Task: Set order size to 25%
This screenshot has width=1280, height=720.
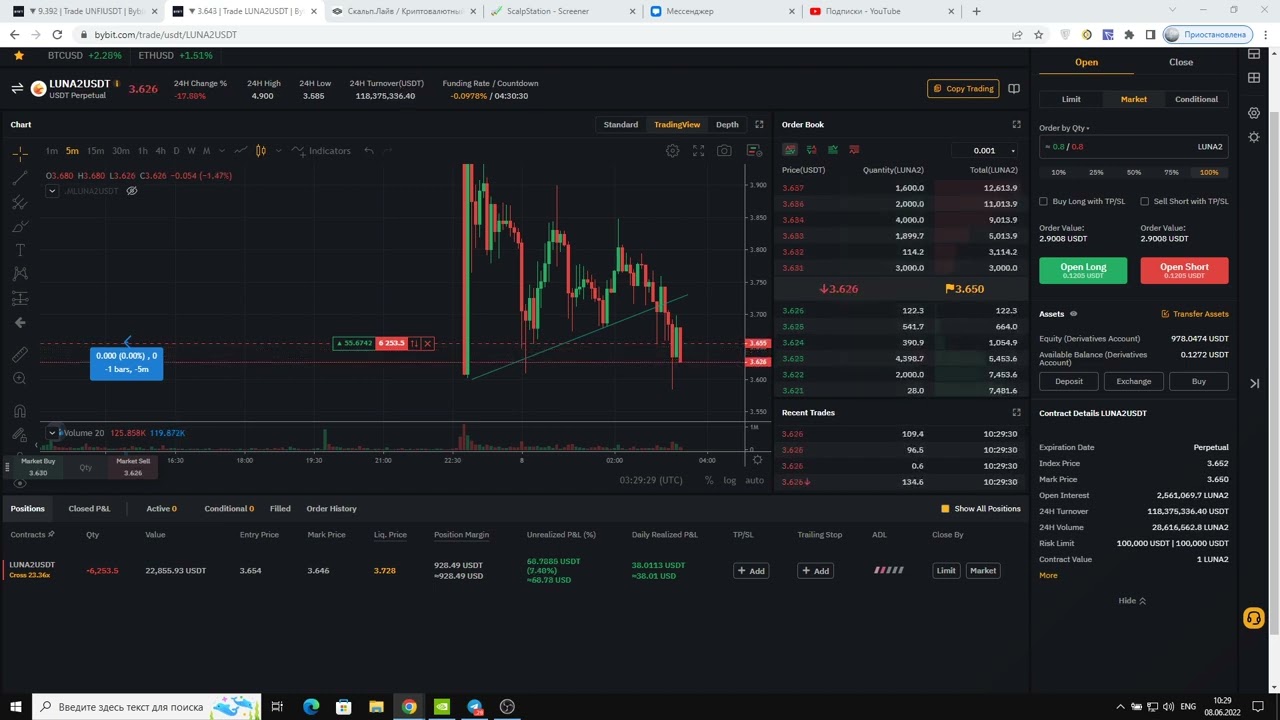Action: pos(1096,172)
